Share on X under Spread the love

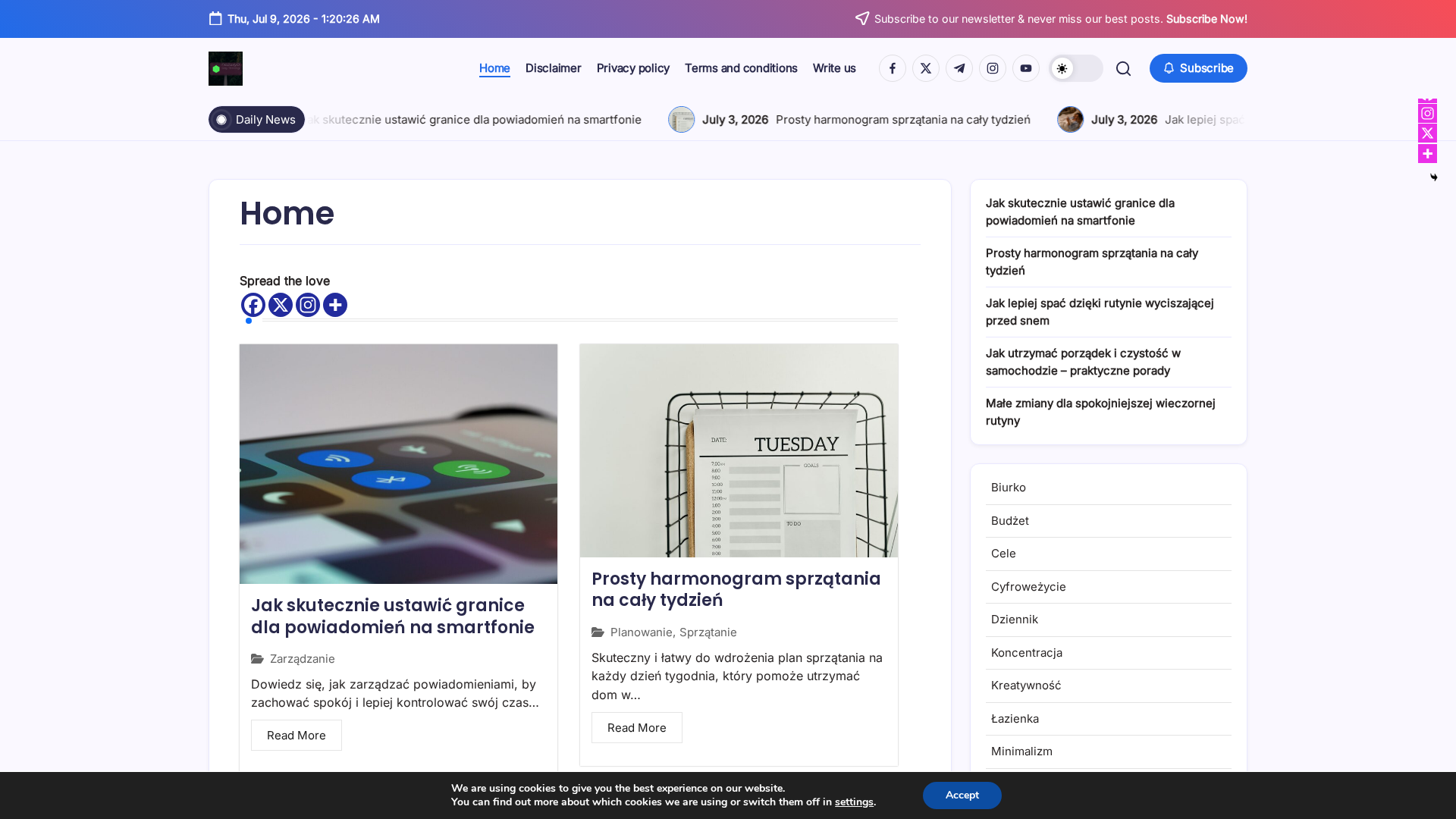pyautogui.click(x=281, y=305)
